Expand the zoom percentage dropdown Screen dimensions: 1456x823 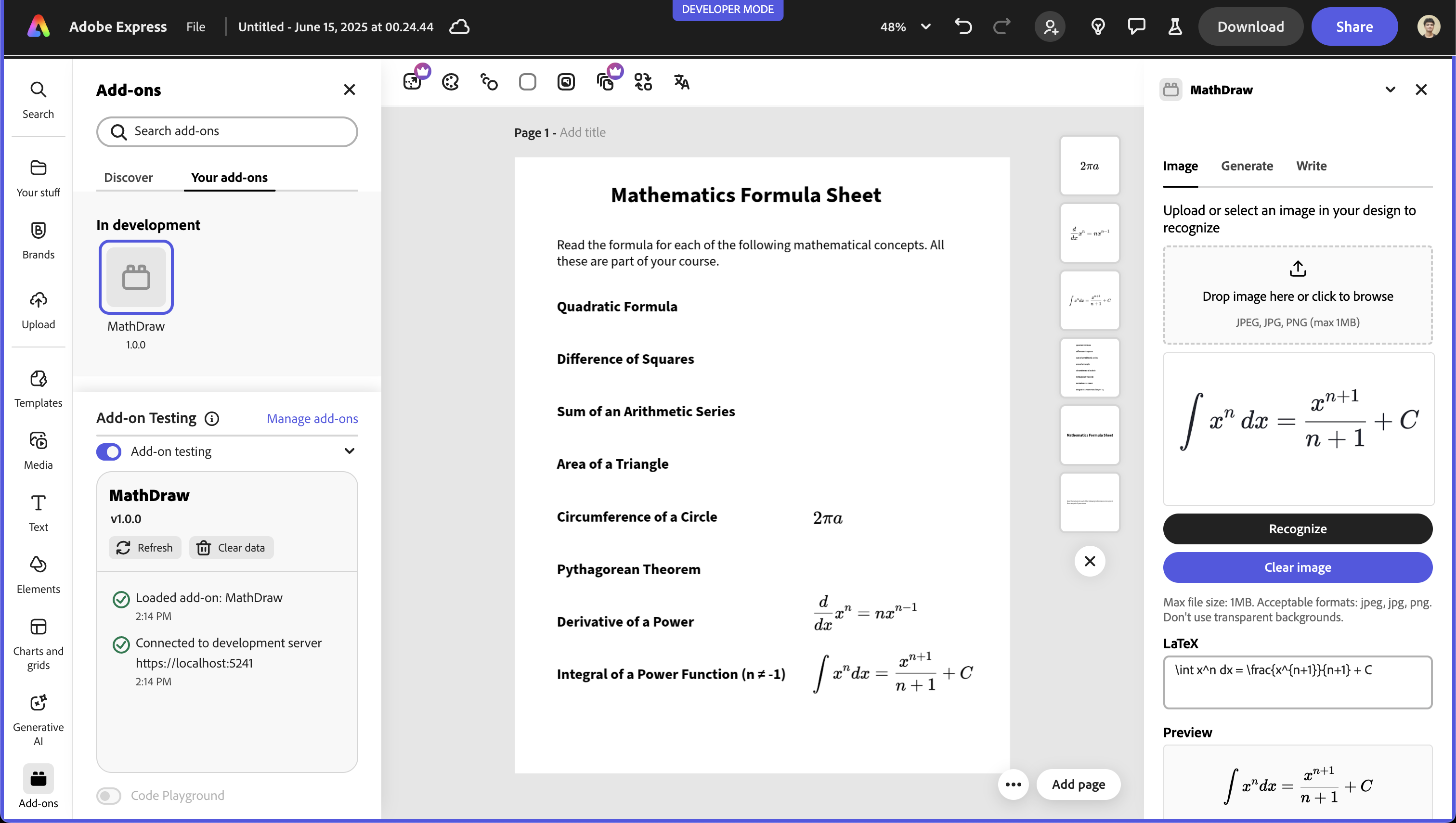coord(925,26)
